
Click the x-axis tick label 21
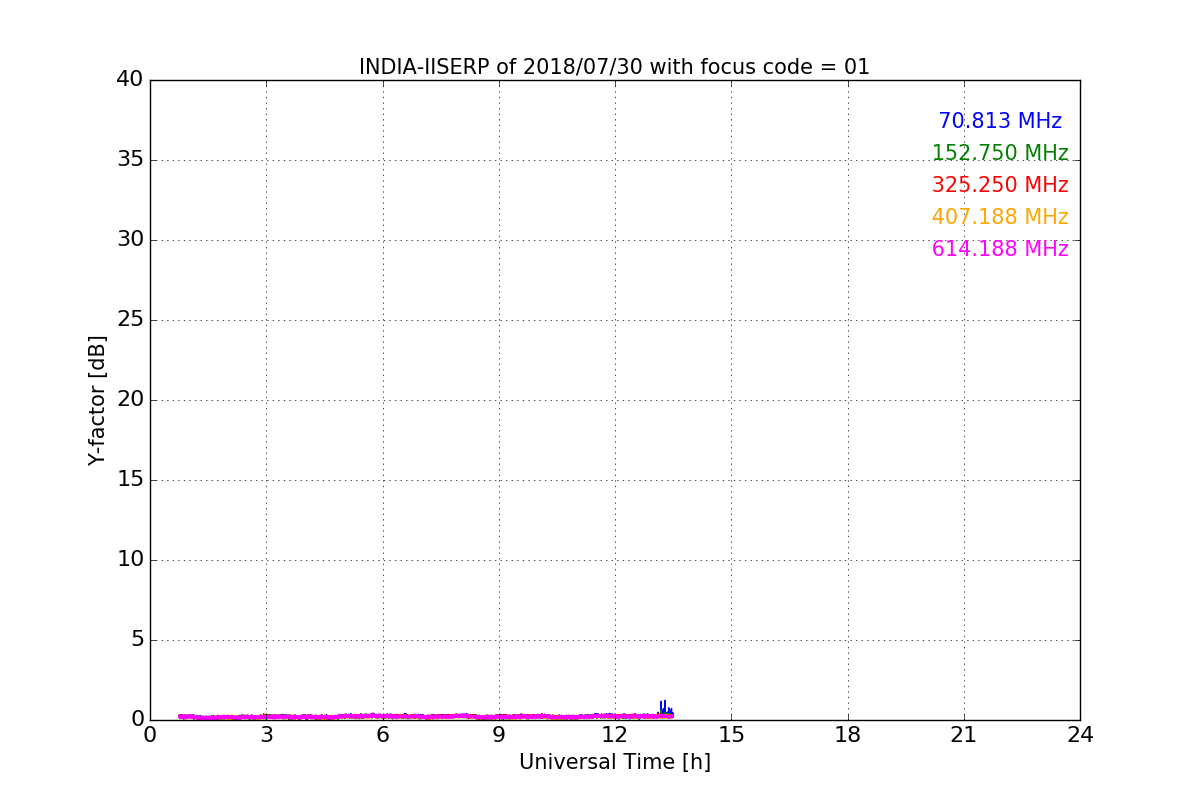point(964,735)
